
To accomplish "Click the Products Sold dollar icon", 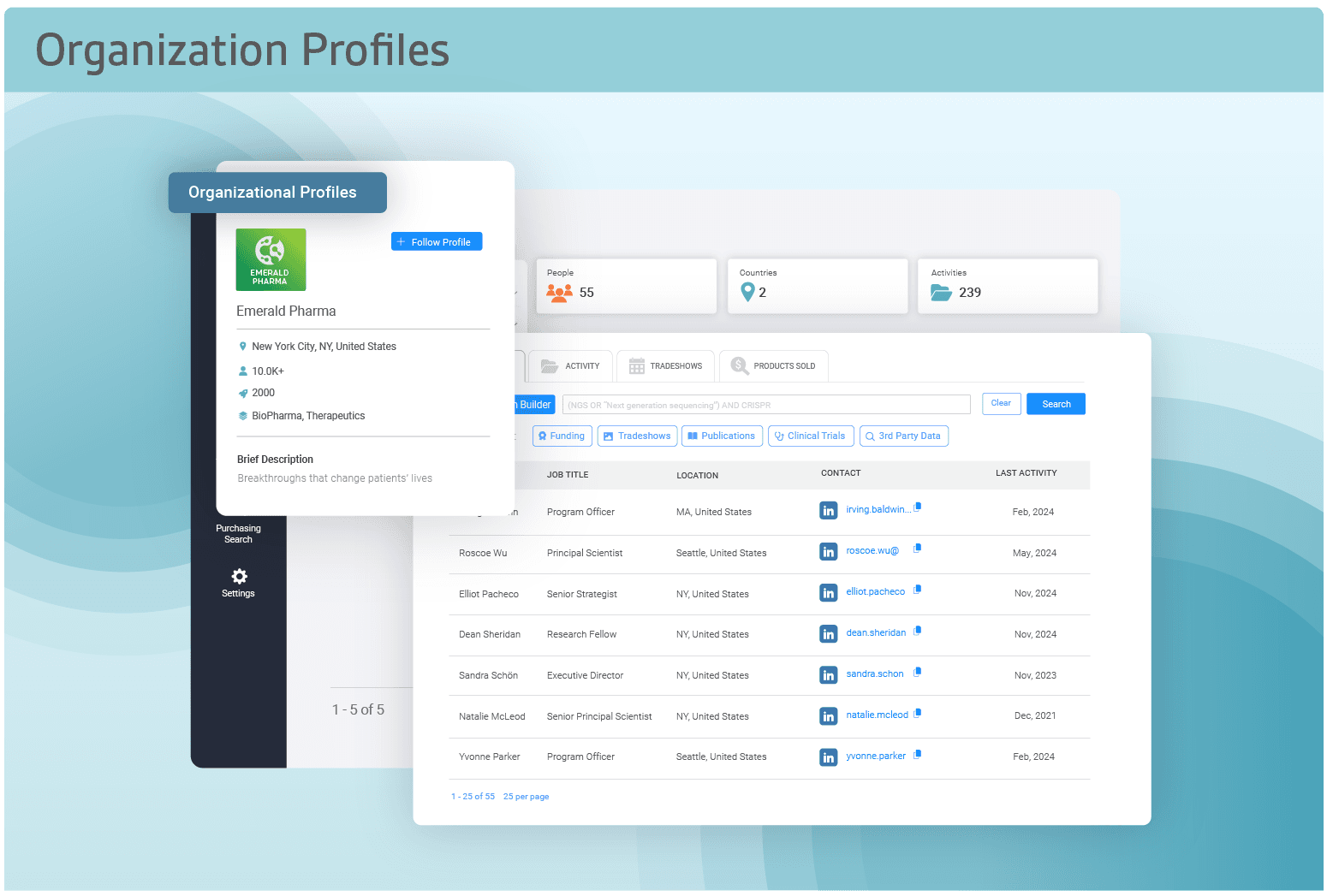I will [x=739, y=366].
